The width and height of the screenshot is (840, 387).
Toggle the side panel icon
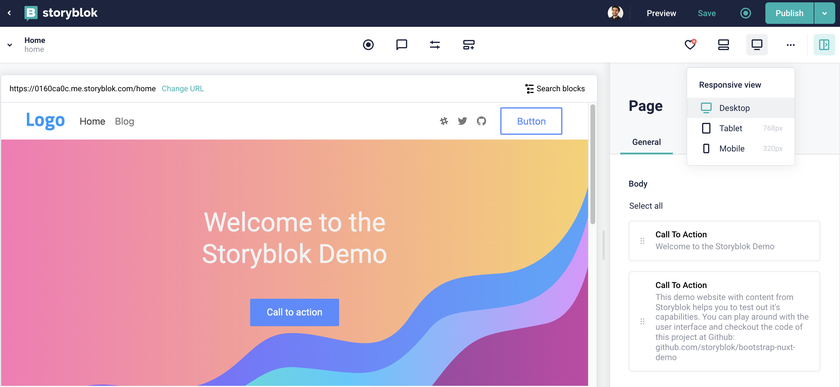[824, 45]
